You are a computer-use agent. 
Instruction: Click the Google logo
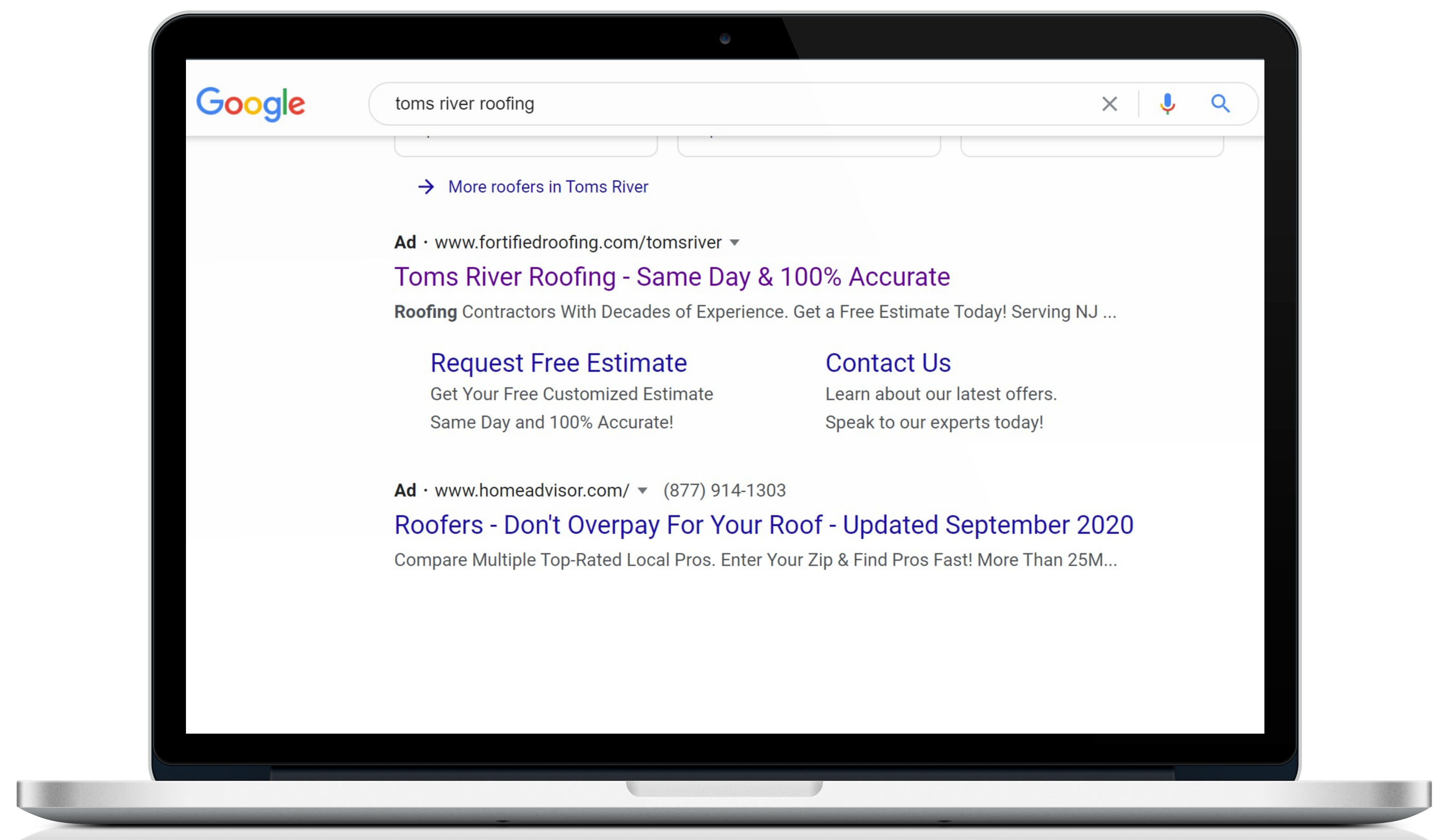pyautogui.click(x=251, y=104)
